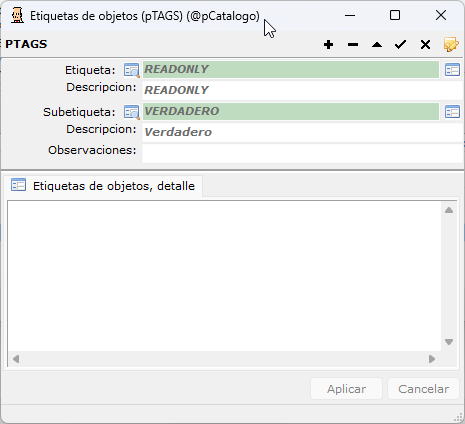
Task: Click the Subetiqueta Descripcion field showing Verdadero
Action: pos(303,132)
